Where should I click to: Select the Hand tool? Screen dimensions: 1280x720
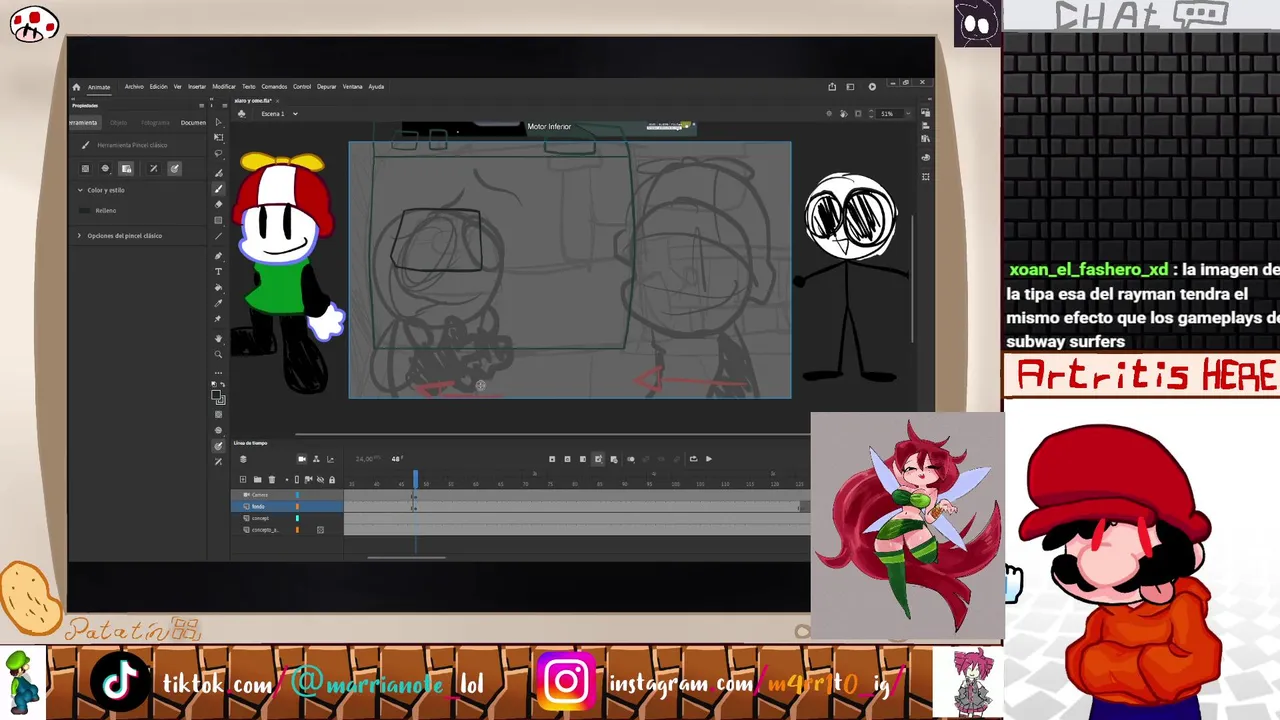218,339
